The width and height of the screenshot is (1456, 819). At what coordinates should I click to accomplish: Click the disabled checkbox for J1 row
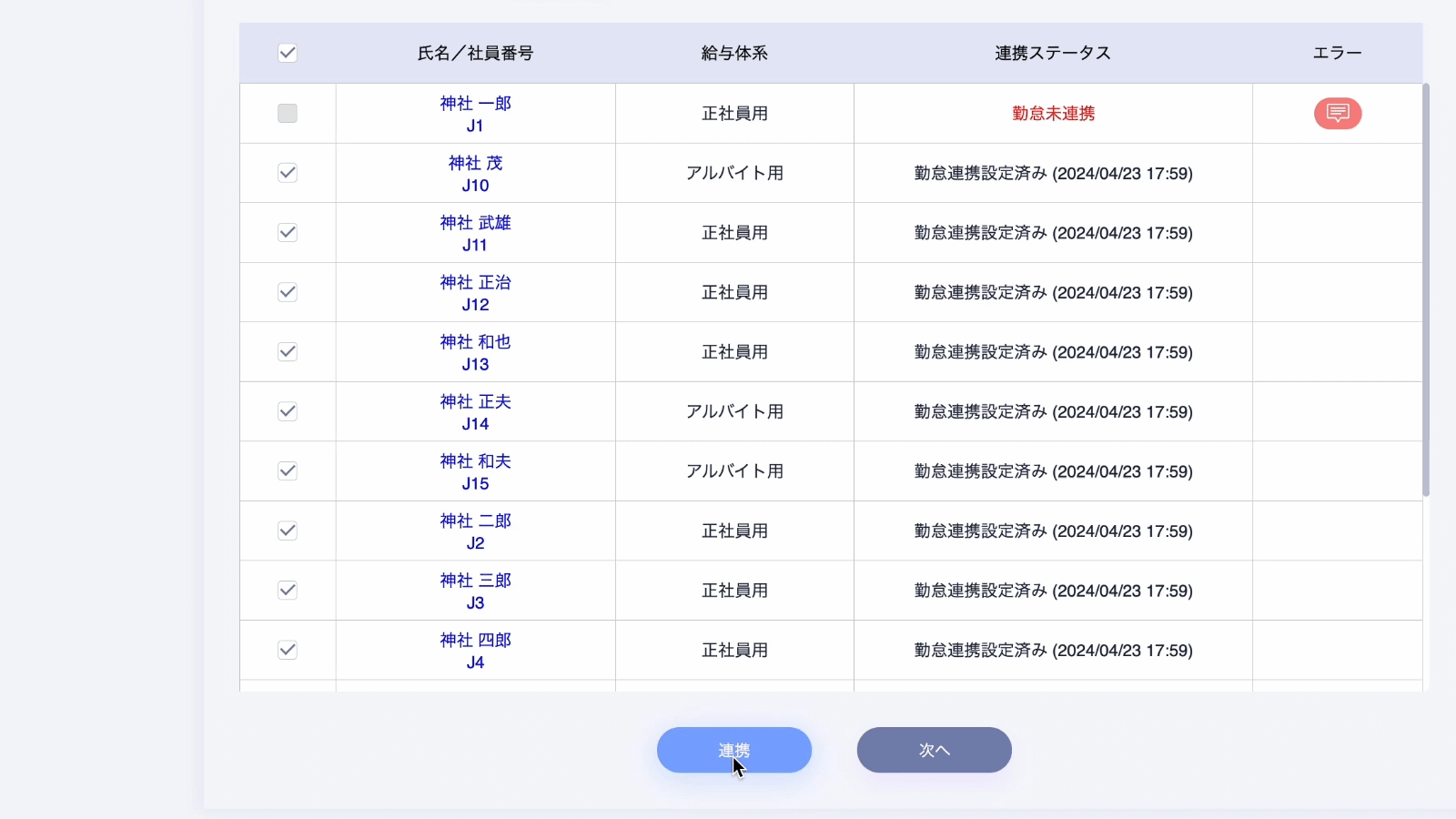click(x=288, y=114)
